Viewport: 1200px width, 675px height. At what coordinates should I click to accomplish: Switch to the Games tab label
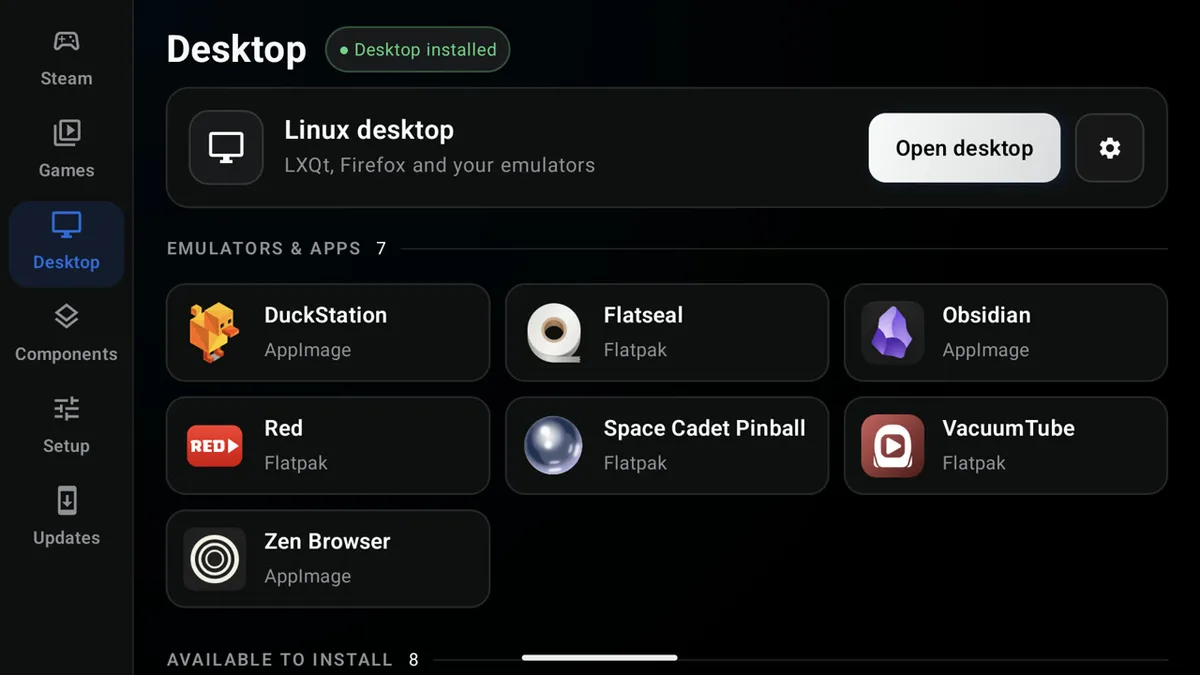pyautogui.click(x=66, y=170)
